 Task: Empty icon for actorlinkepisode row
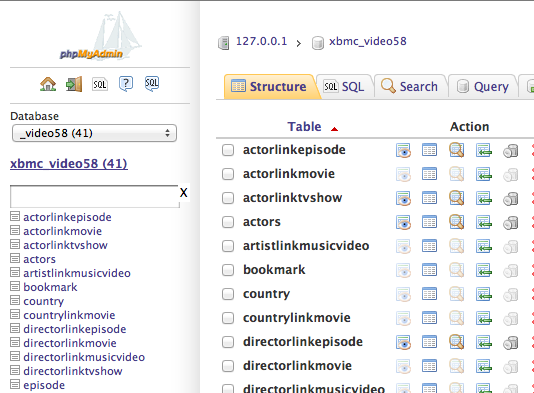[511, 151]
